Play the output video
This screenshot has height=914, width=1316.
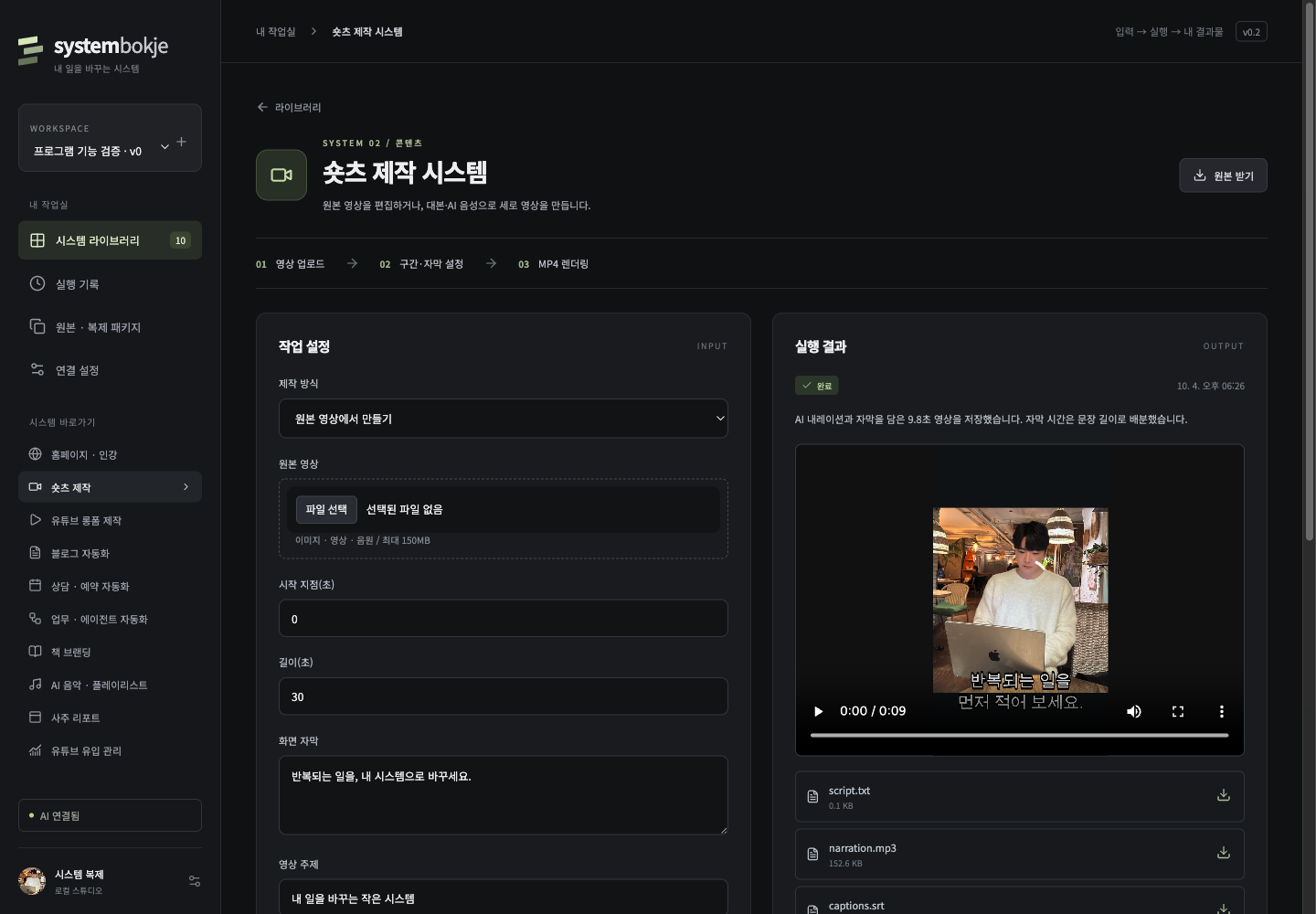click(819, 711)
